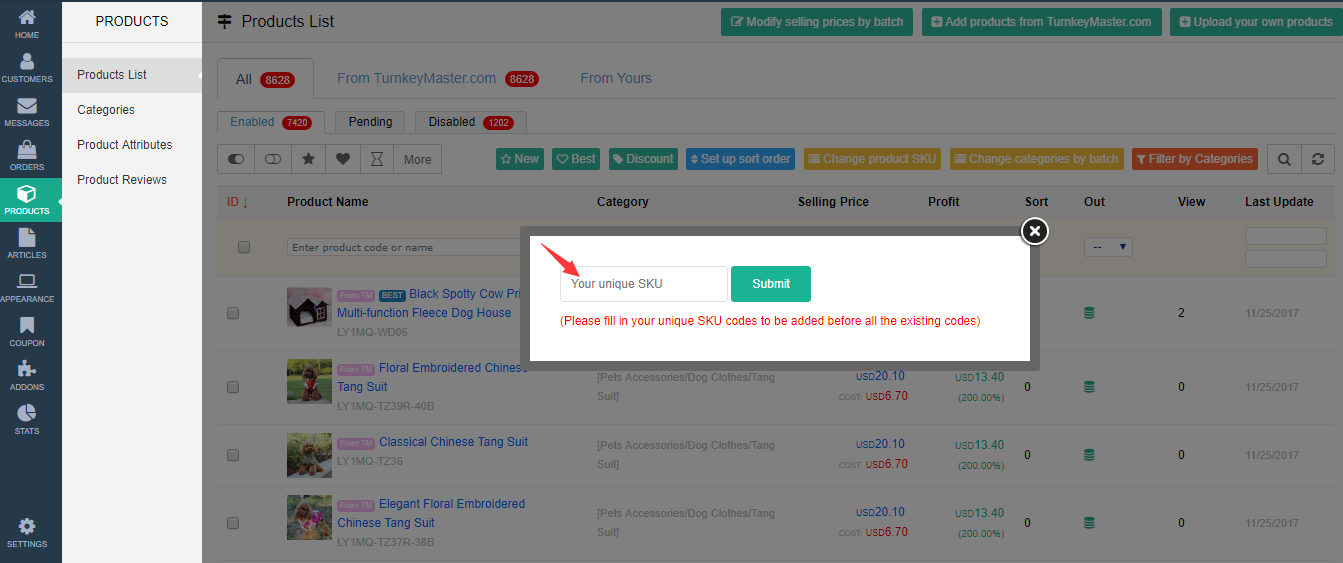Check the Black Spotty Cow dog house row

pos(233,313)
